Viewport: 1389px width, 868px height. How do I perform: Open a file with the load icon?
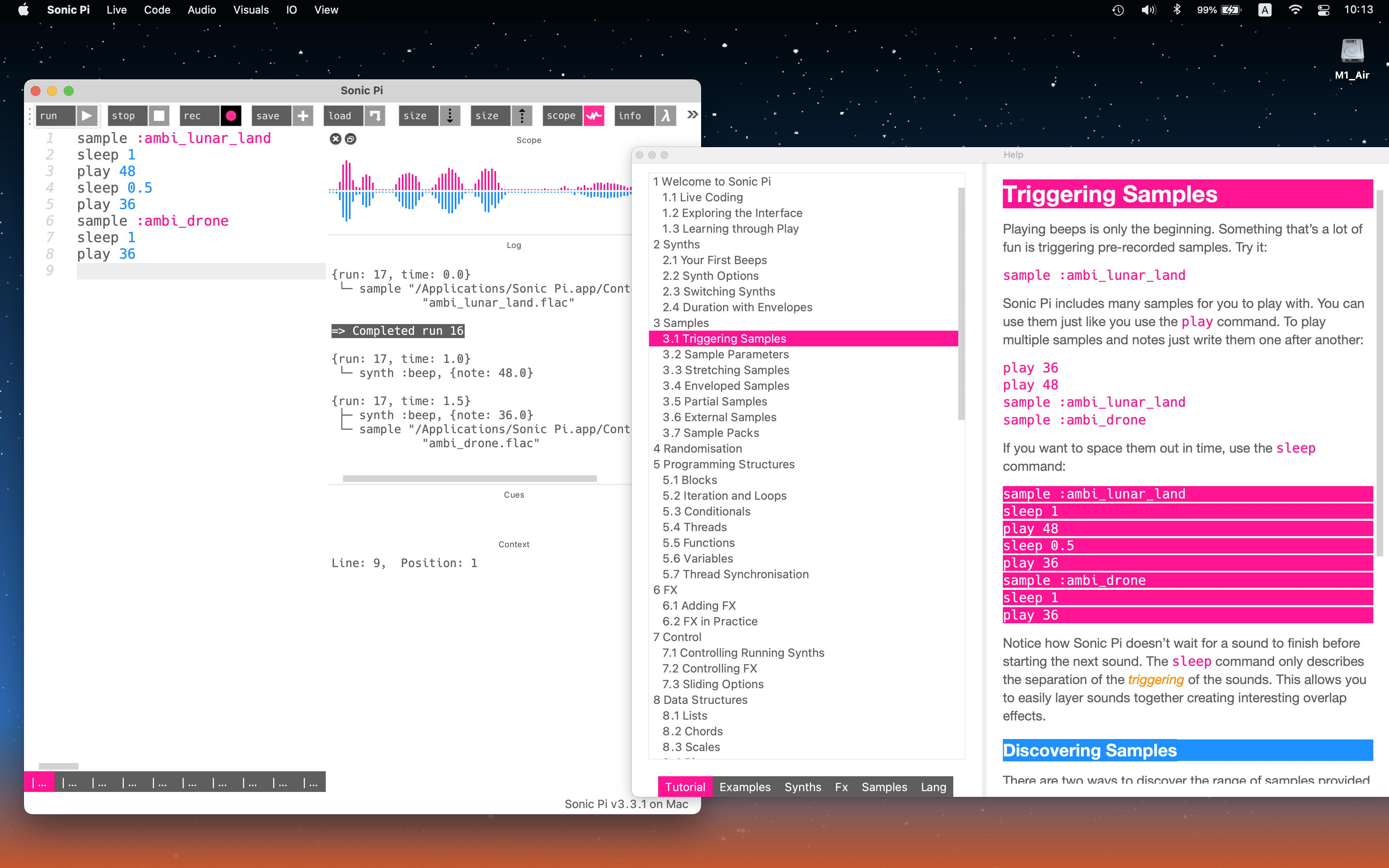coord(375,115)
